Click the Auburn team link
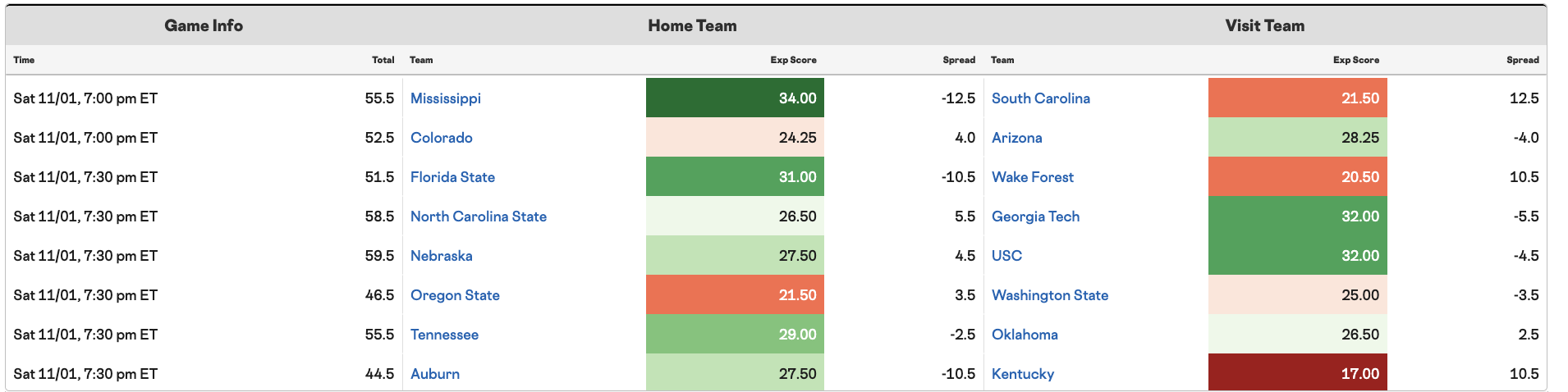Image resolution: width=1568 pixels, height=392 pixels. (x=435, y=374)
